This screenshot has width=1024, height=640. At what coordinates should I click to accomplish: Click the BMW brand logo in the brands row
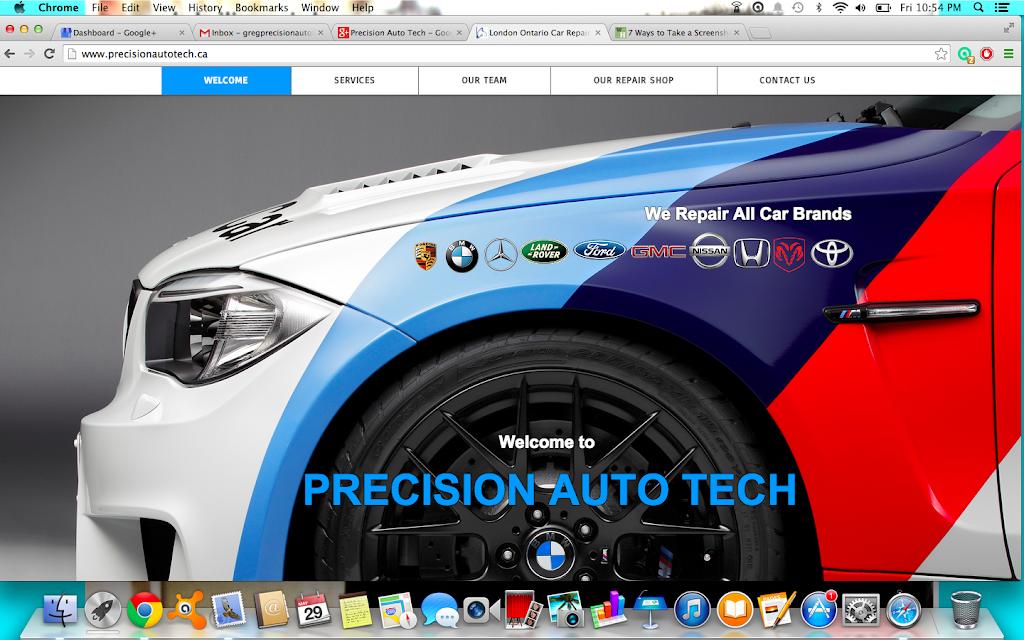click(x=462, y=256)
